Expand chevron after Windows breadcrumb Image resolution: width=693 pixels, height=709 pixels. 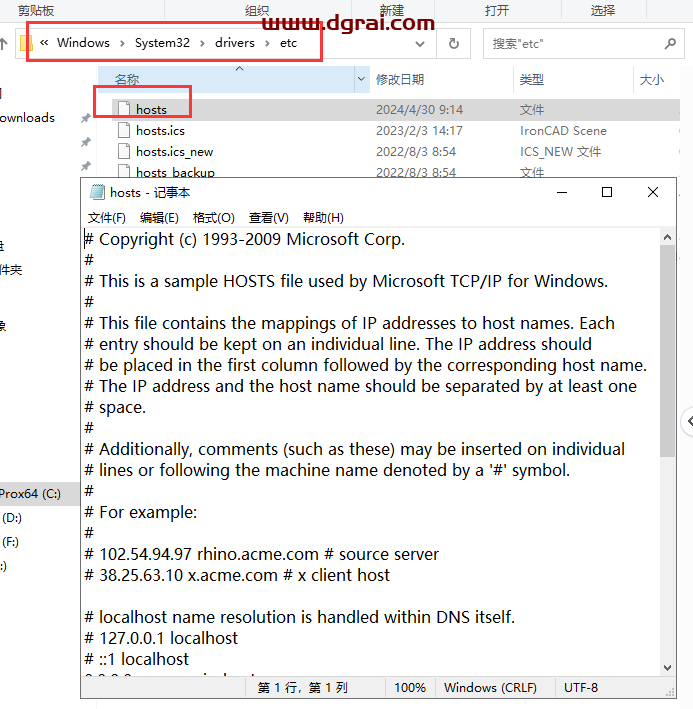tap(122, 43)
